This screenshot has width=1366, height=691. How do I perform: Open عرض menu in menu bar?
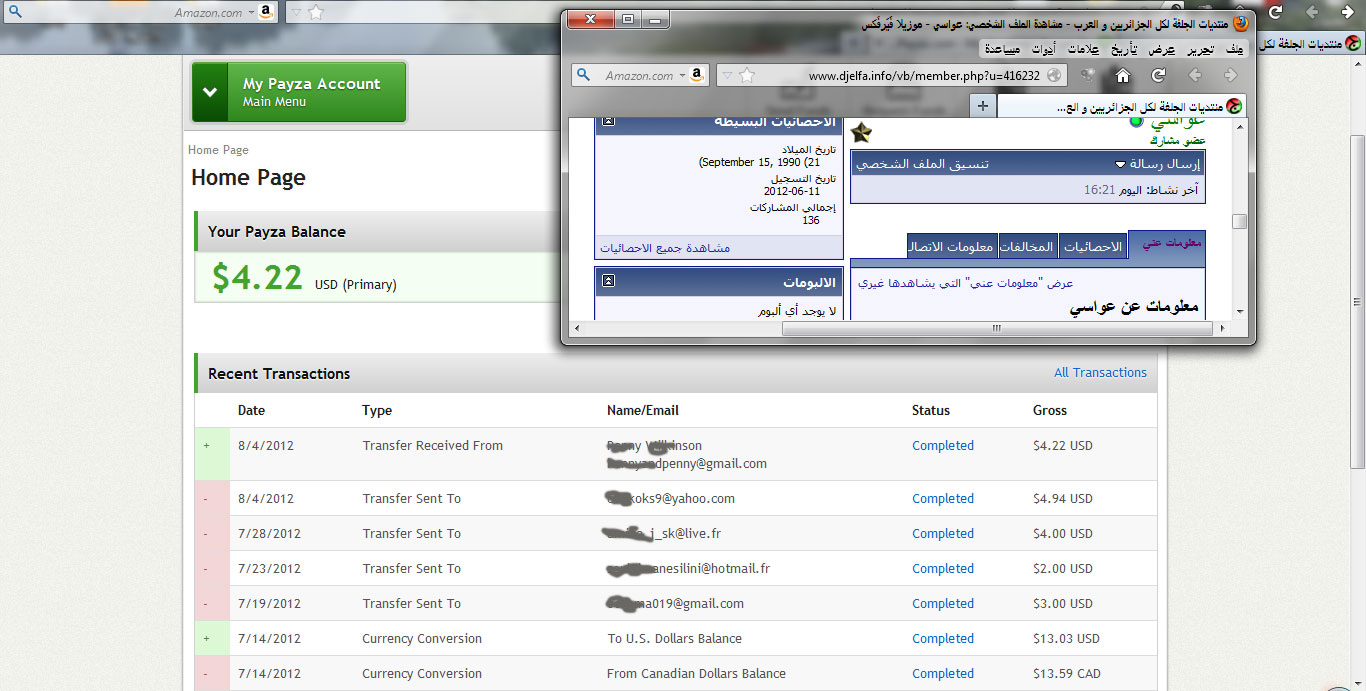1162,49
